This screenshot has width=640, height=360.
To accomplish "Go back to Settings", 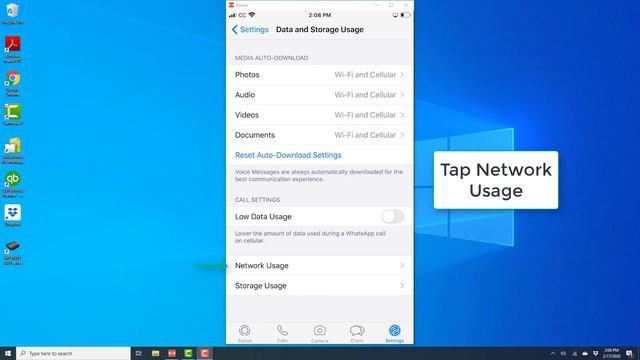I will point(250,29).
